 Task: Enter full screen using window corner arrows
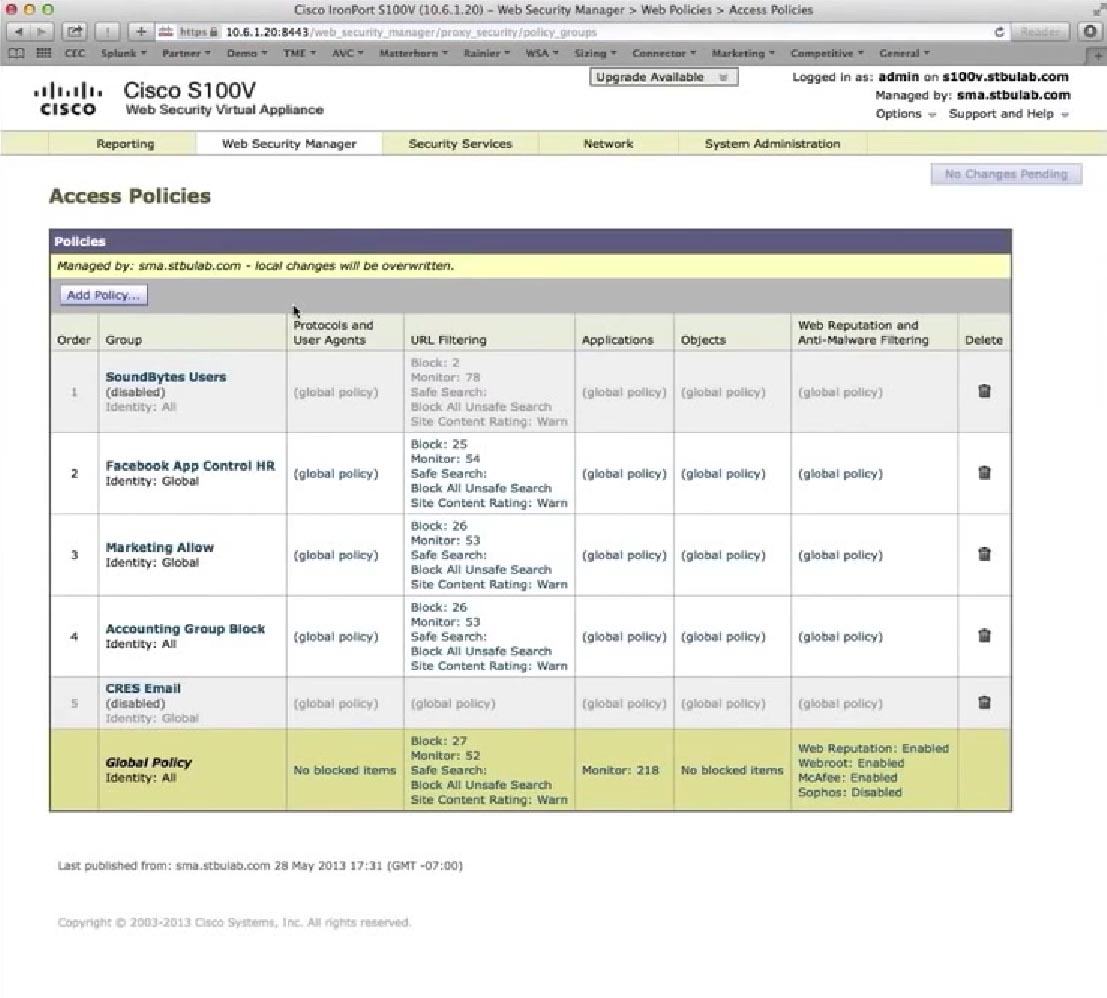coord(1097,10)
